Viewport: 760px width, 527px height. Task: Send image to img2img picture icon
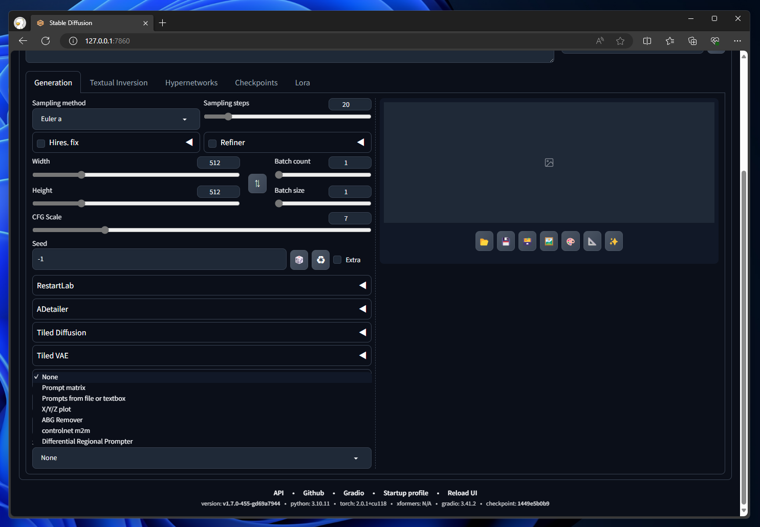pos(549,241)
